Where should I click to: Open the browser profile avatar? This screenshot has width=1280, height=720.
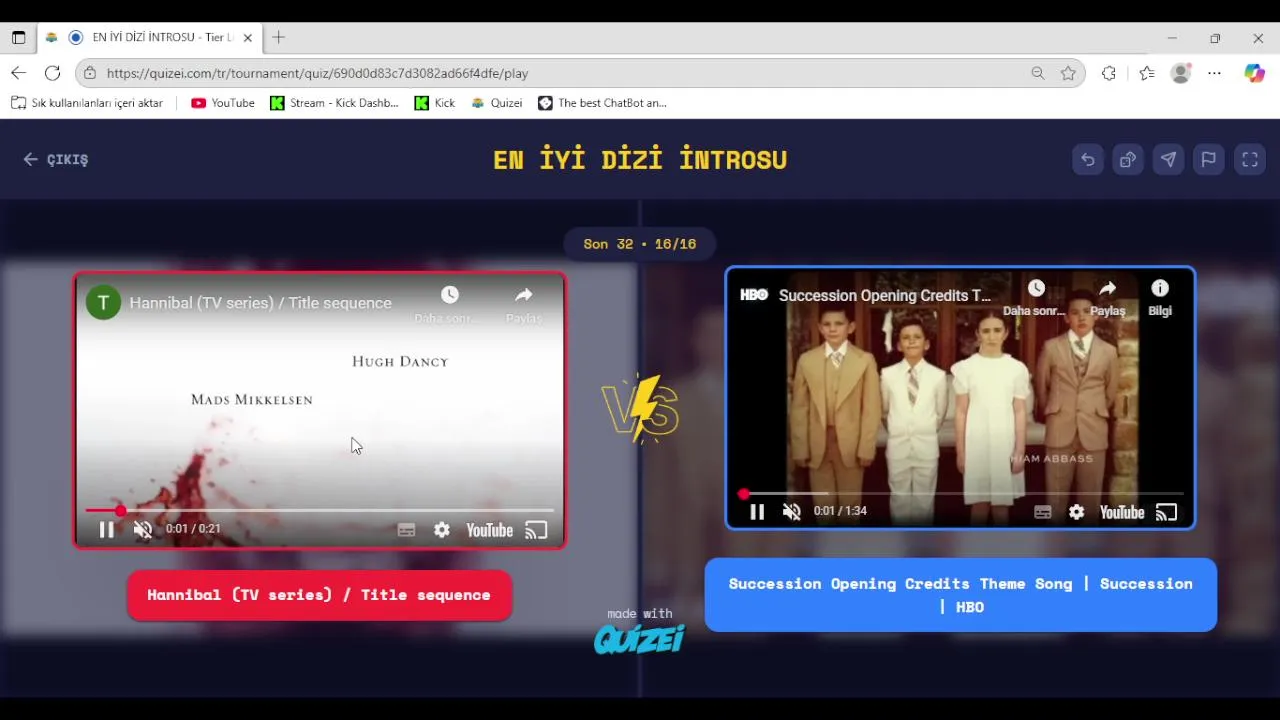pyautogui.click(x=1181, y=73)
